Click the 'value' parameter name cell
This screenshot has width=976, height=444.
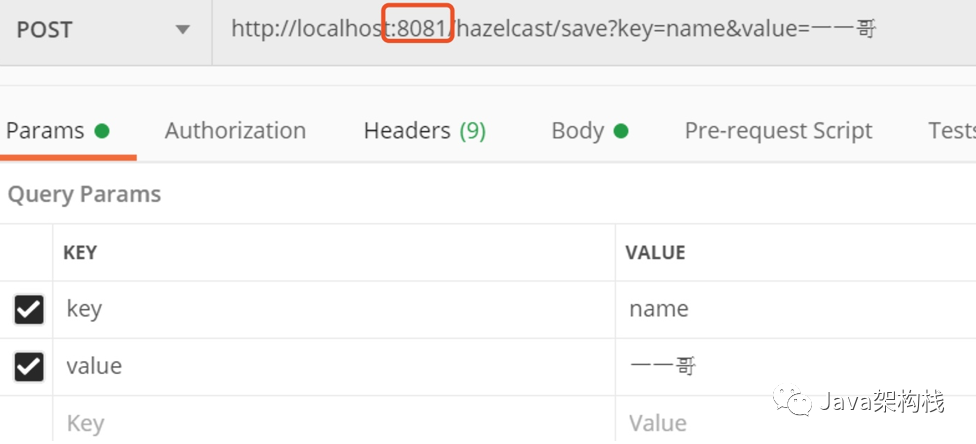tap(334, 367)
